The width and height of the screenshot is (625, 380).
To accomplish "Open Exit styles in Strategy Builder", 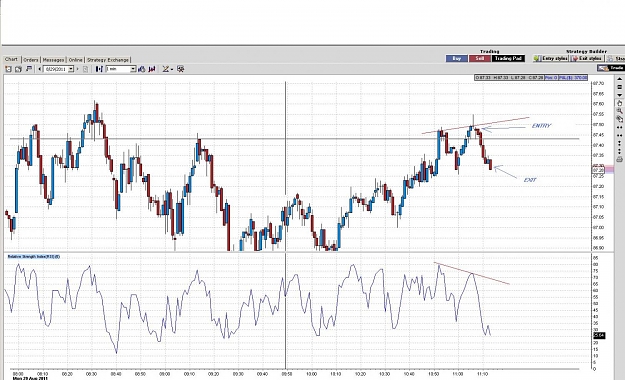I will pos(586,59).
